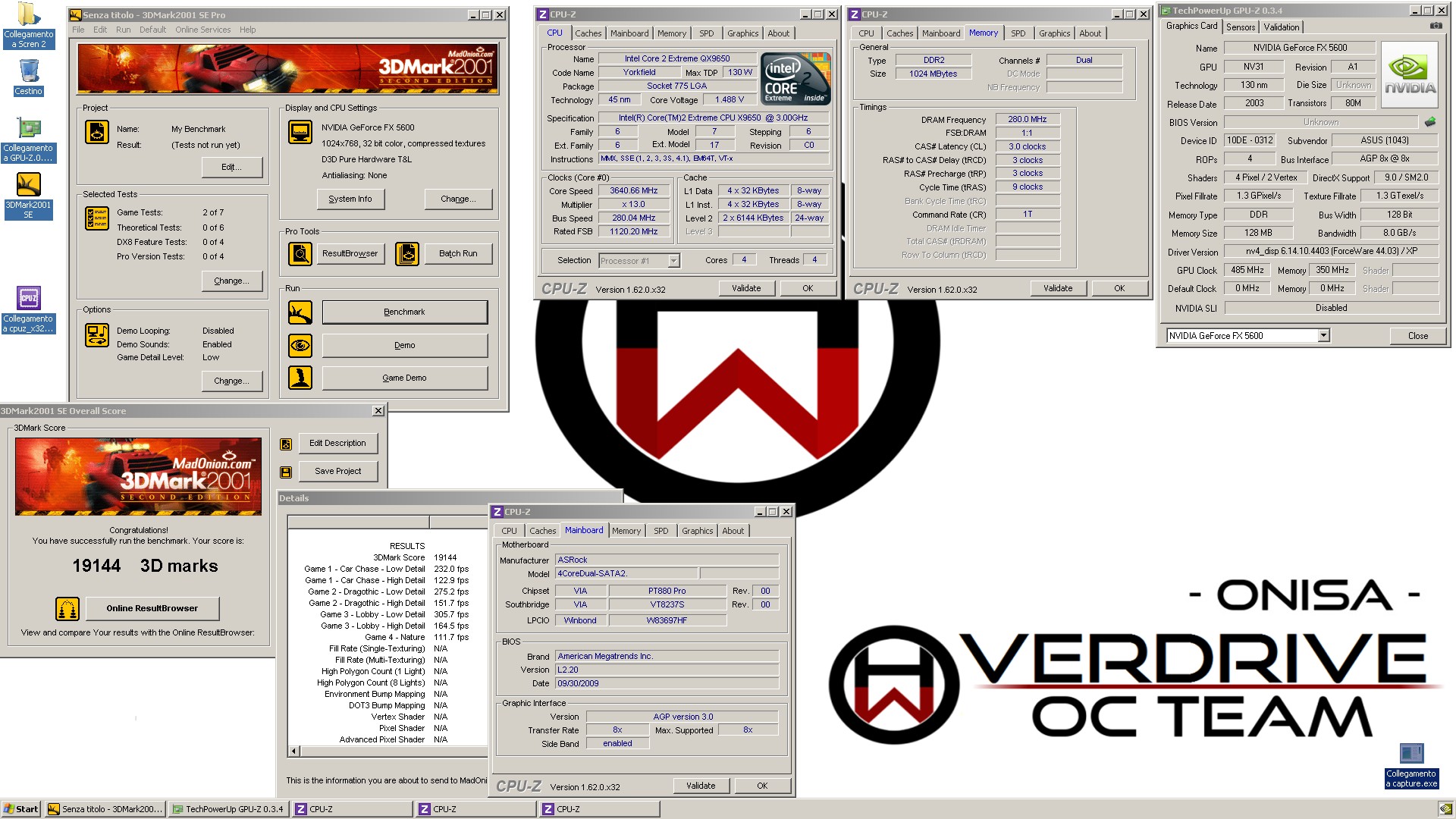The width and height of the screenshot is (1456, 819).
Task: Click the Batch Run icon
Action: coord(407,253)
